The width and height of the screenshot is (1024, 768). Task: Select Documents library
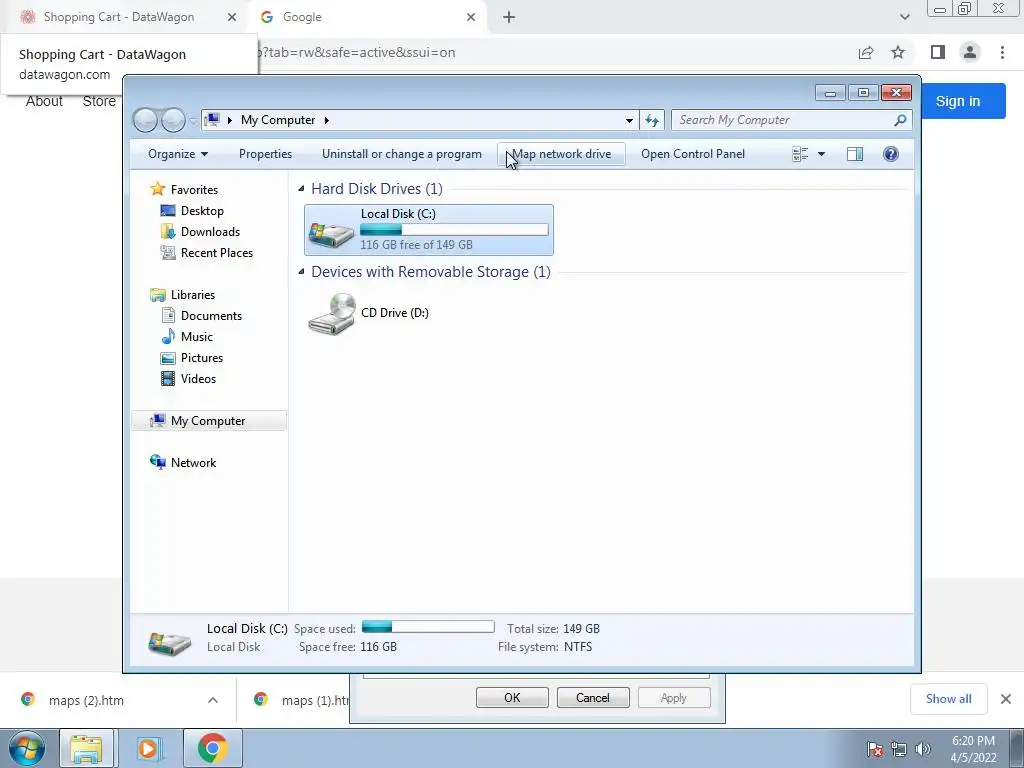pyautogui.click(x=212, y=315)
